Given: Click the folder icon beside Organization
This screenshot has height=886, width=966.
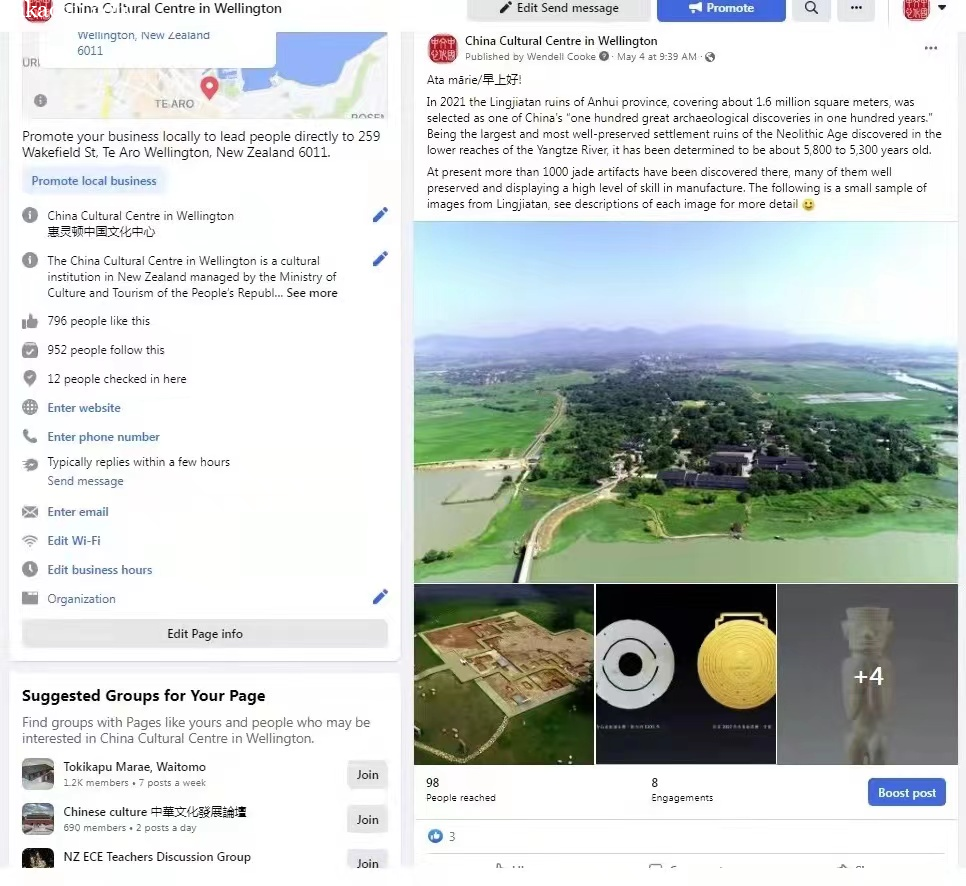Looking at the screenshot, I should [x=30, y=598].
